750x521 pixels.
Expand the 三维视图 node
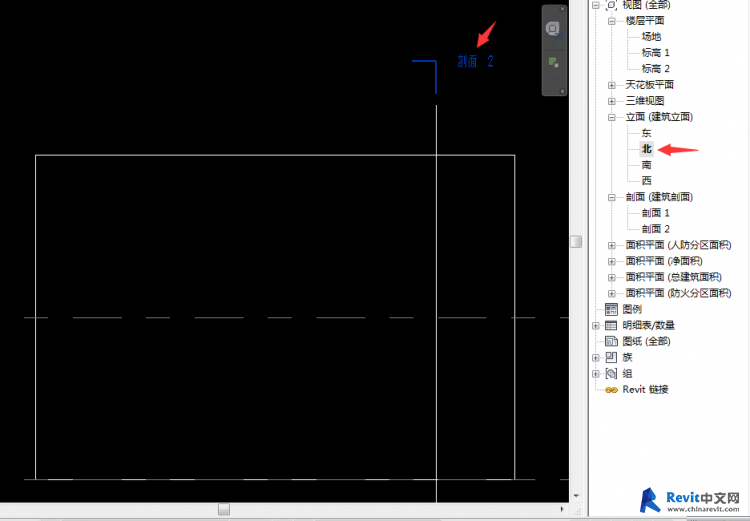point(611,101)
